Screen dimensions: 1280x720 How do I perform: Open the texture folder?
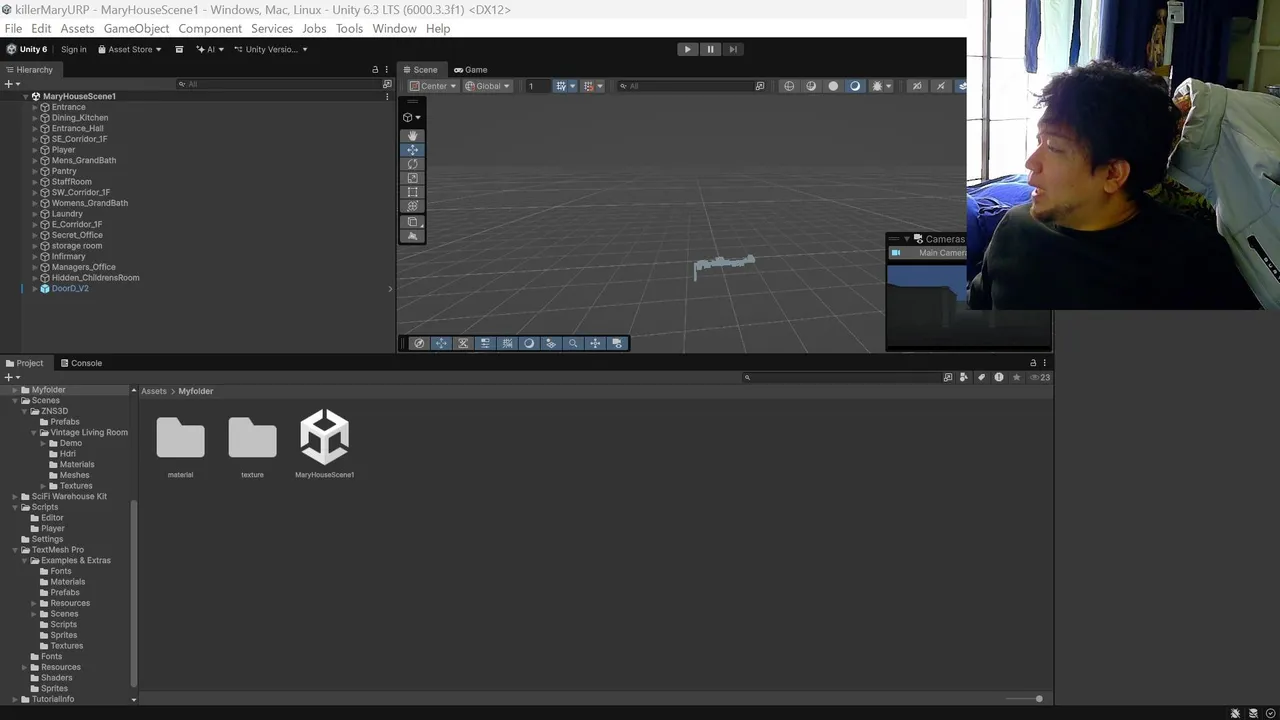(x=252, y=444)
